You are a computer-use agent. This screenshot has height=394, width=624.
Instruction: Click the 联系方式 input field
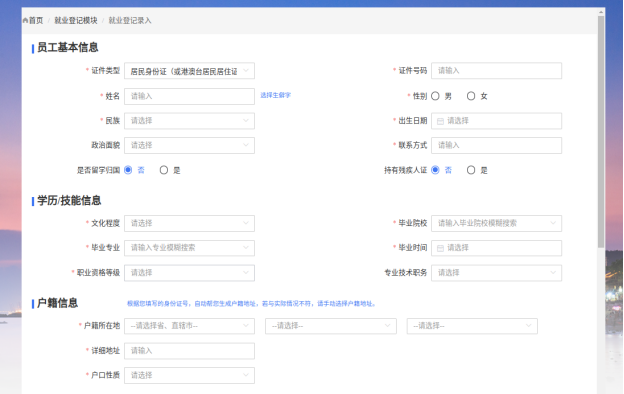(496, 145)
